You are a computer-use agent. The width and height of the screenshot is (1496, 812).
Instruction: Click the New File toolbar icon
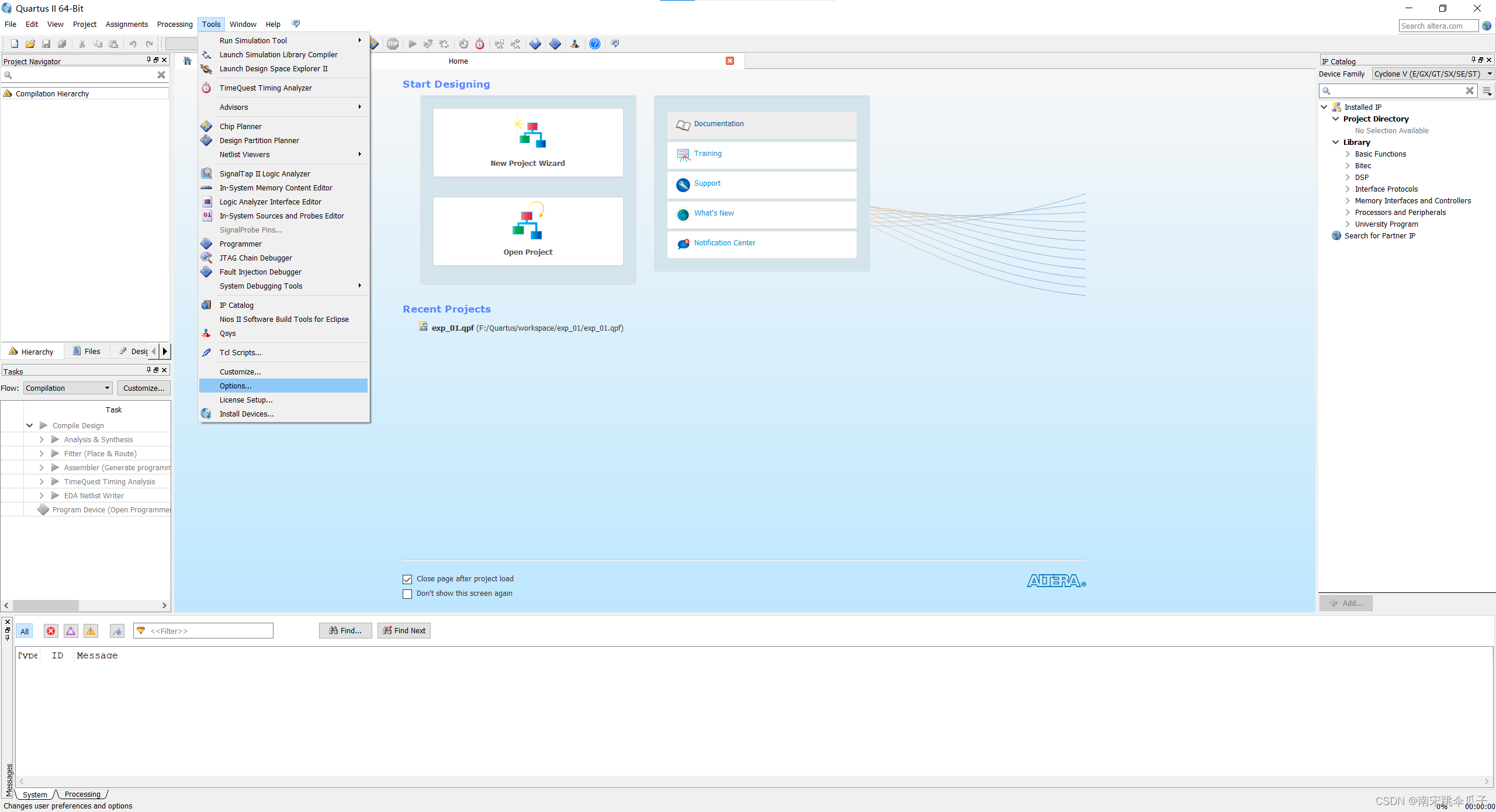(x=15, y=44)
